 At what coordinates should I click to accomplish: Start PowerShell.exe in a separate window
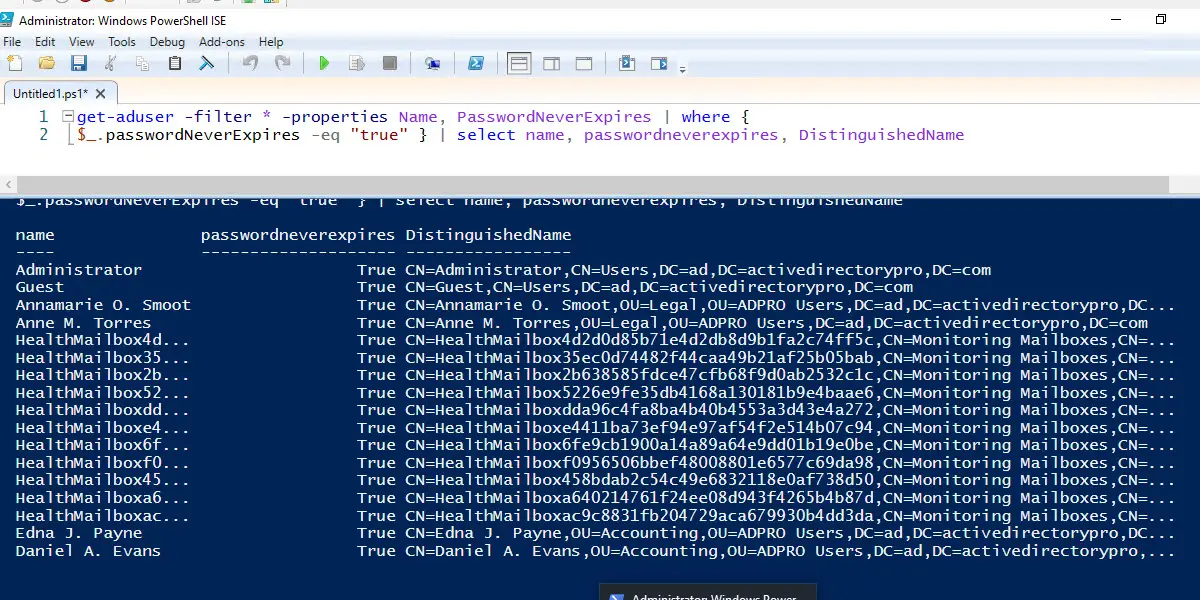pyautogui.click(x=476, y=63)
